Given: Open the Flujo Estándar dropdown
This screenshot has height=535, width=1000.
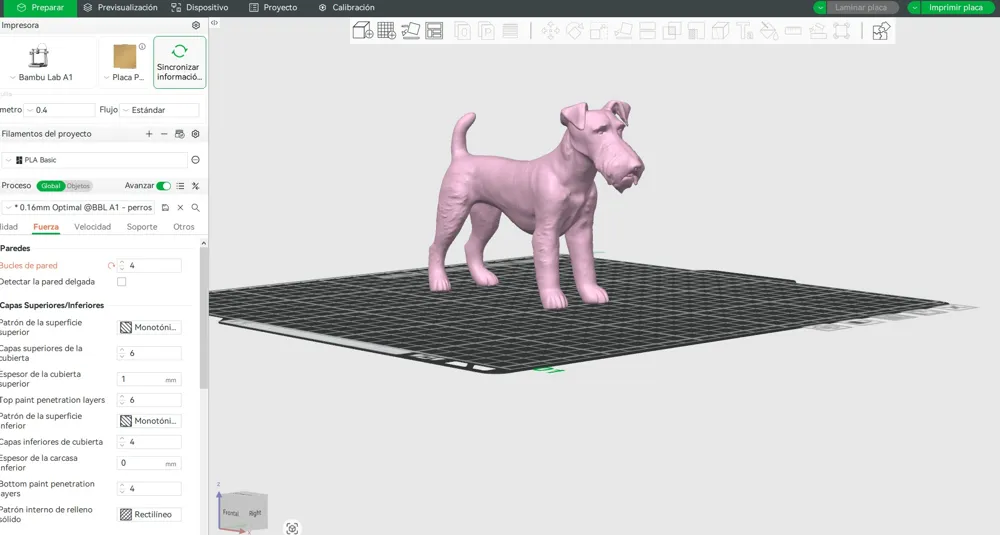Looking at the screenshot, I should [x=160, y=110].
